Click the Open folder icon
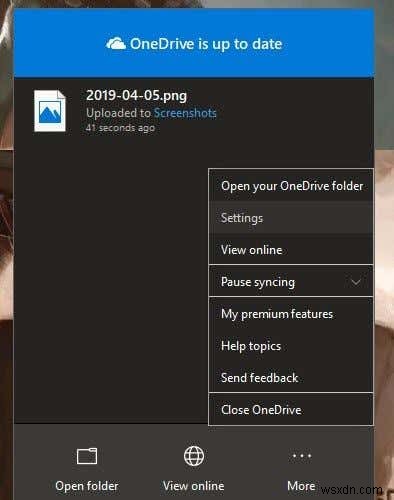Image resolution: width=394 pixels, height=500 pixels. coord(87,456)
